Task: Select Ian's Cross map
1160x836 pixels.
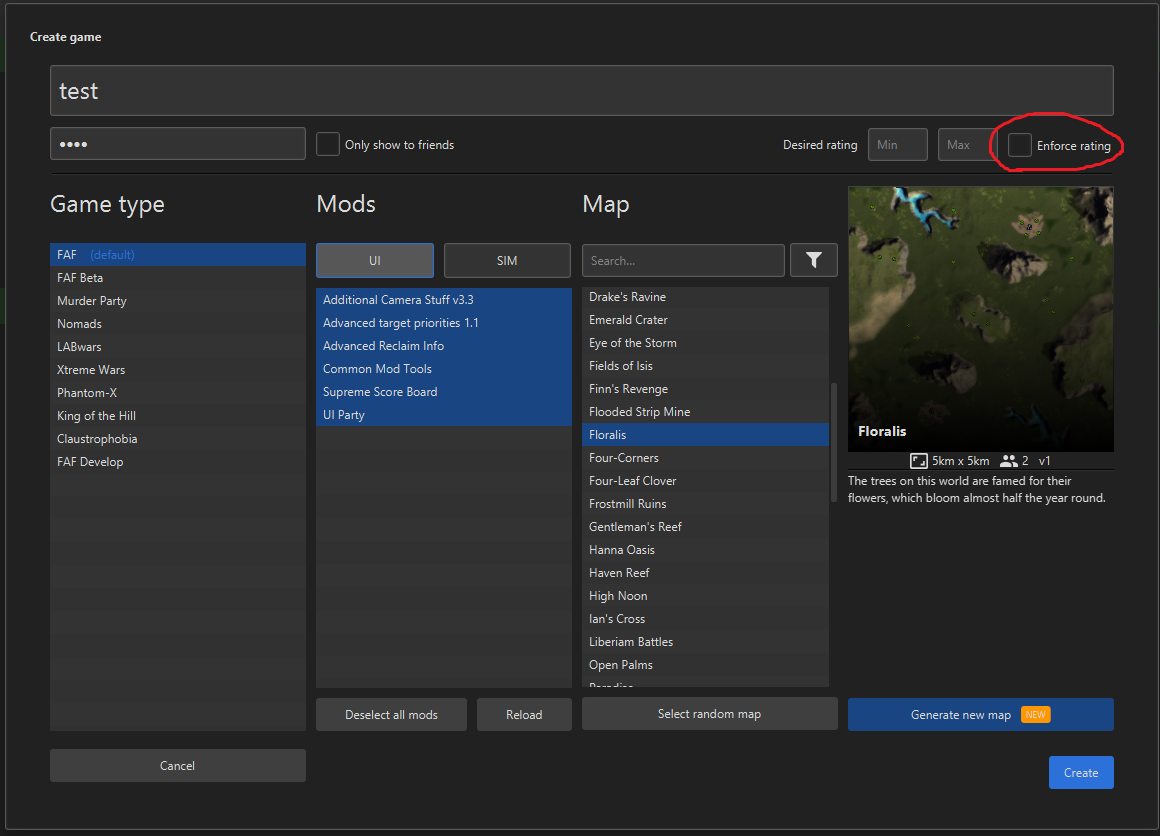Action: coord(705,618)
